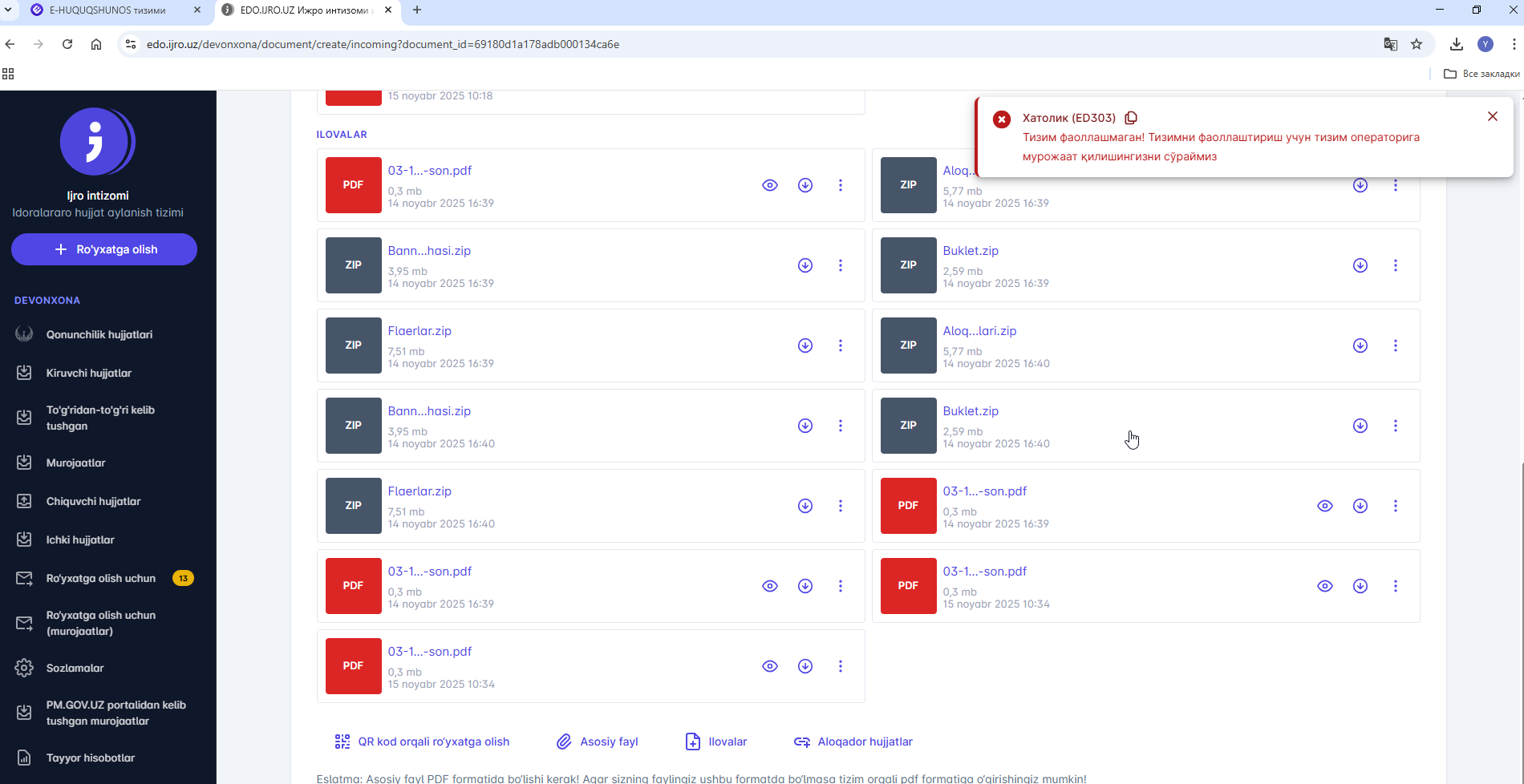Screen dimensions: 1524x784
Task: Open browser downloads panel
Action: click(1457, 44)
